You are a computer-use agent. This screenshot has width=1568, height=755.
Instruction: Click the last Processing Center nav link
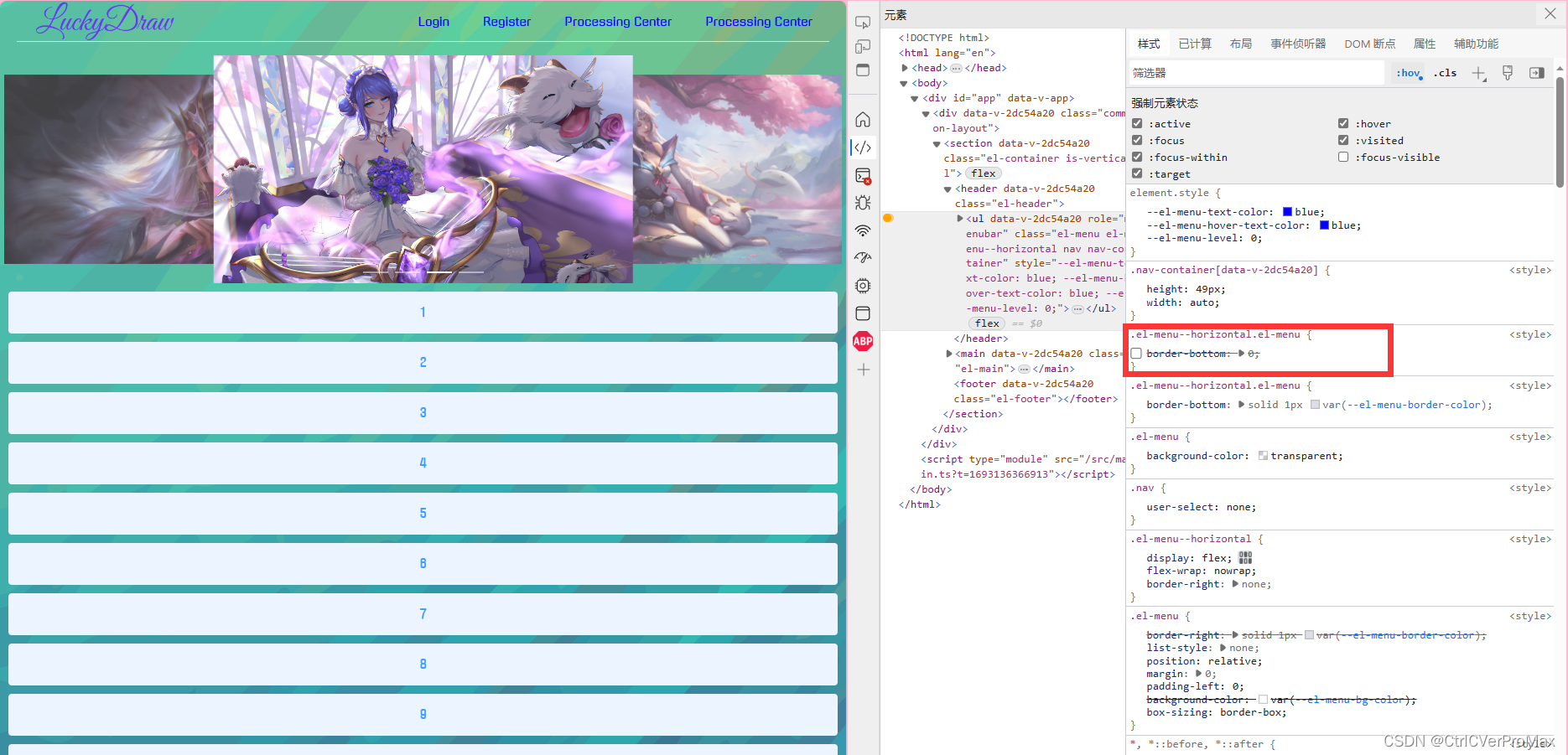click(x=759, y=22)
